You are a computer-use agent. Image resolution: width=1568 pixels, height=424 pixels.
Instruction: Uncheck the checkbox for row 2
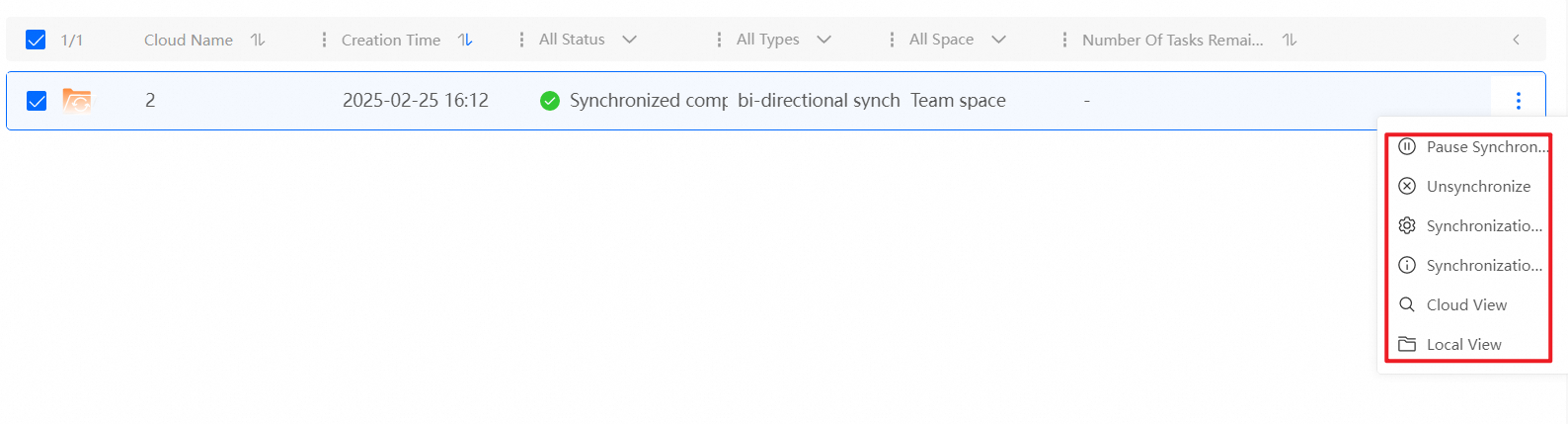click(37, 100)
